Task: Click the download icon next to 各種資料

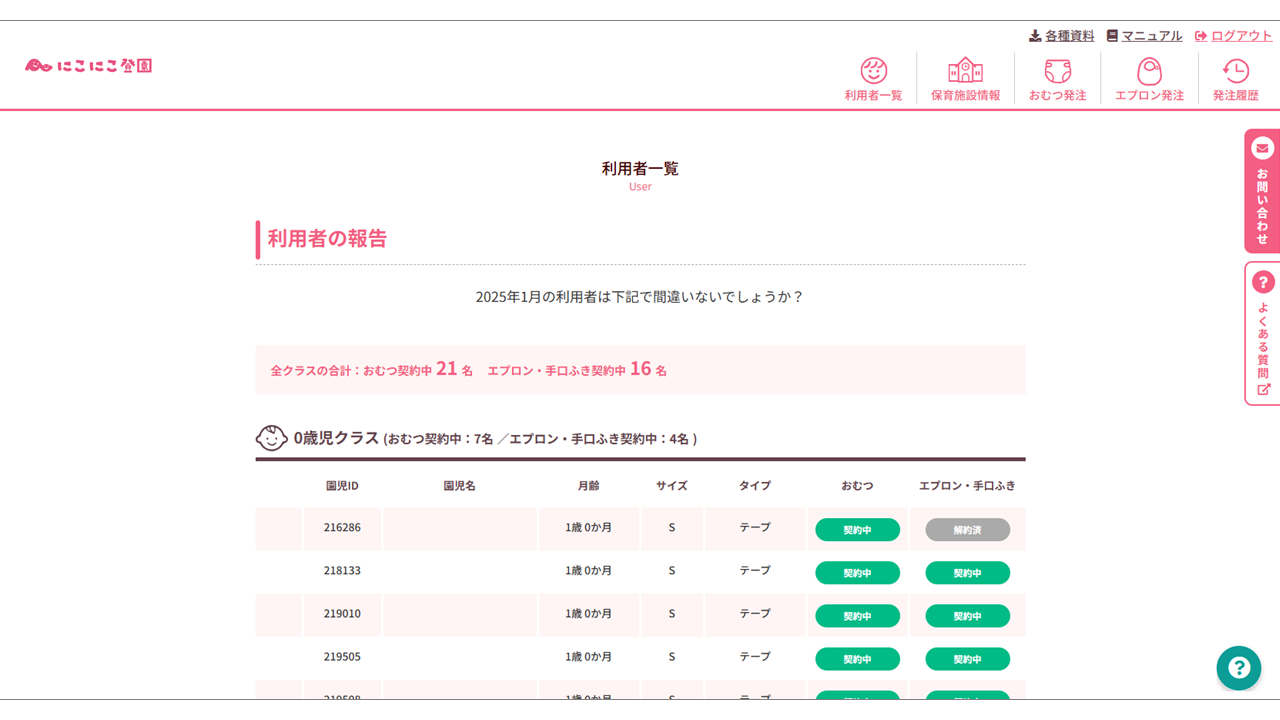Action: tap(1034, 36)
